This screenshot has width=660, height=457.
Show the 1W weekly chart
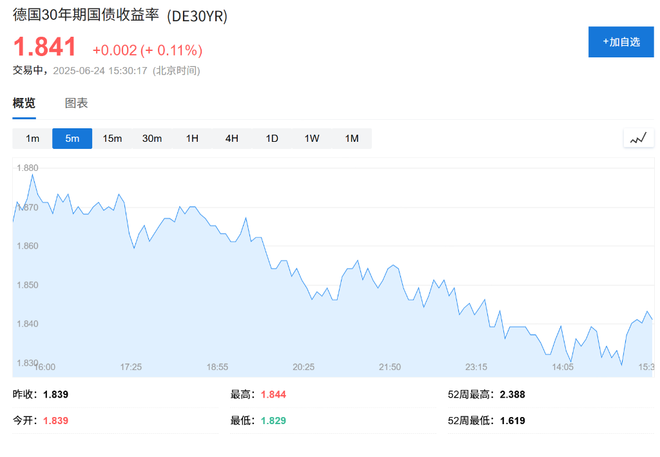312,138
